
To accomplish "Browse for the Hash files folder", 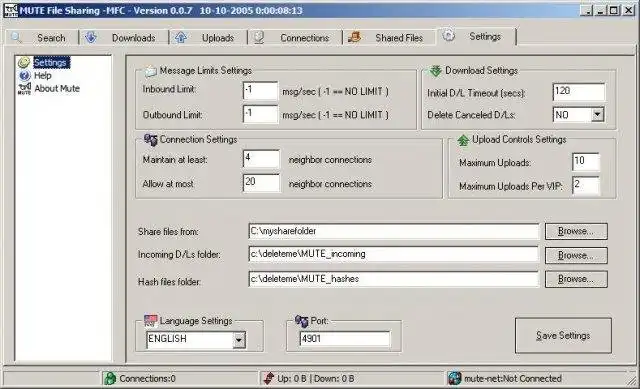I will 576,279.
